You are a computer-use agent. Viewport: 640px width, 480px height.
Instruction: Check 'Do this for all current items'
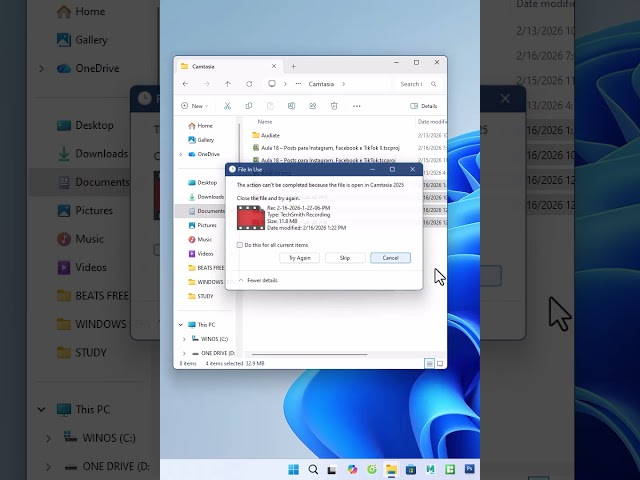pos(240,245)
